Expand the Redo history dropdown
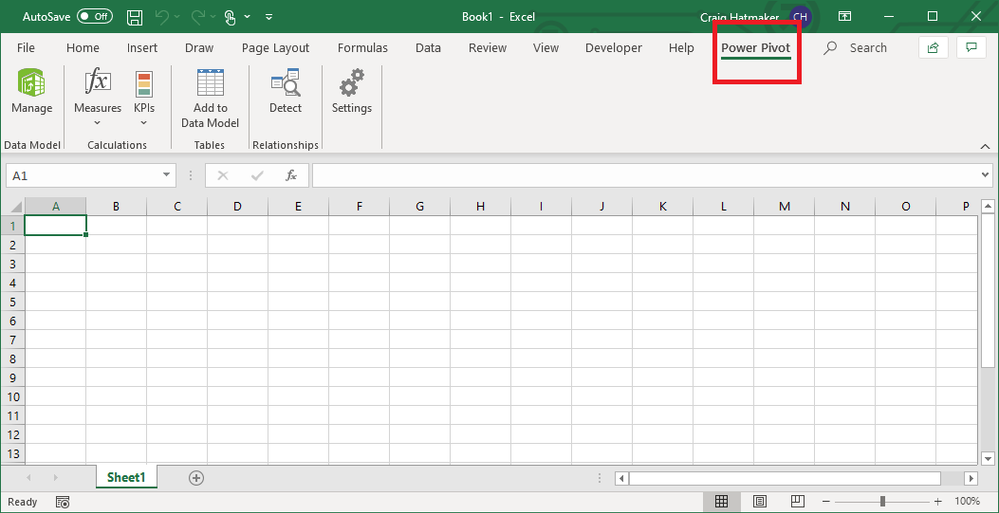 pos(212,17)
